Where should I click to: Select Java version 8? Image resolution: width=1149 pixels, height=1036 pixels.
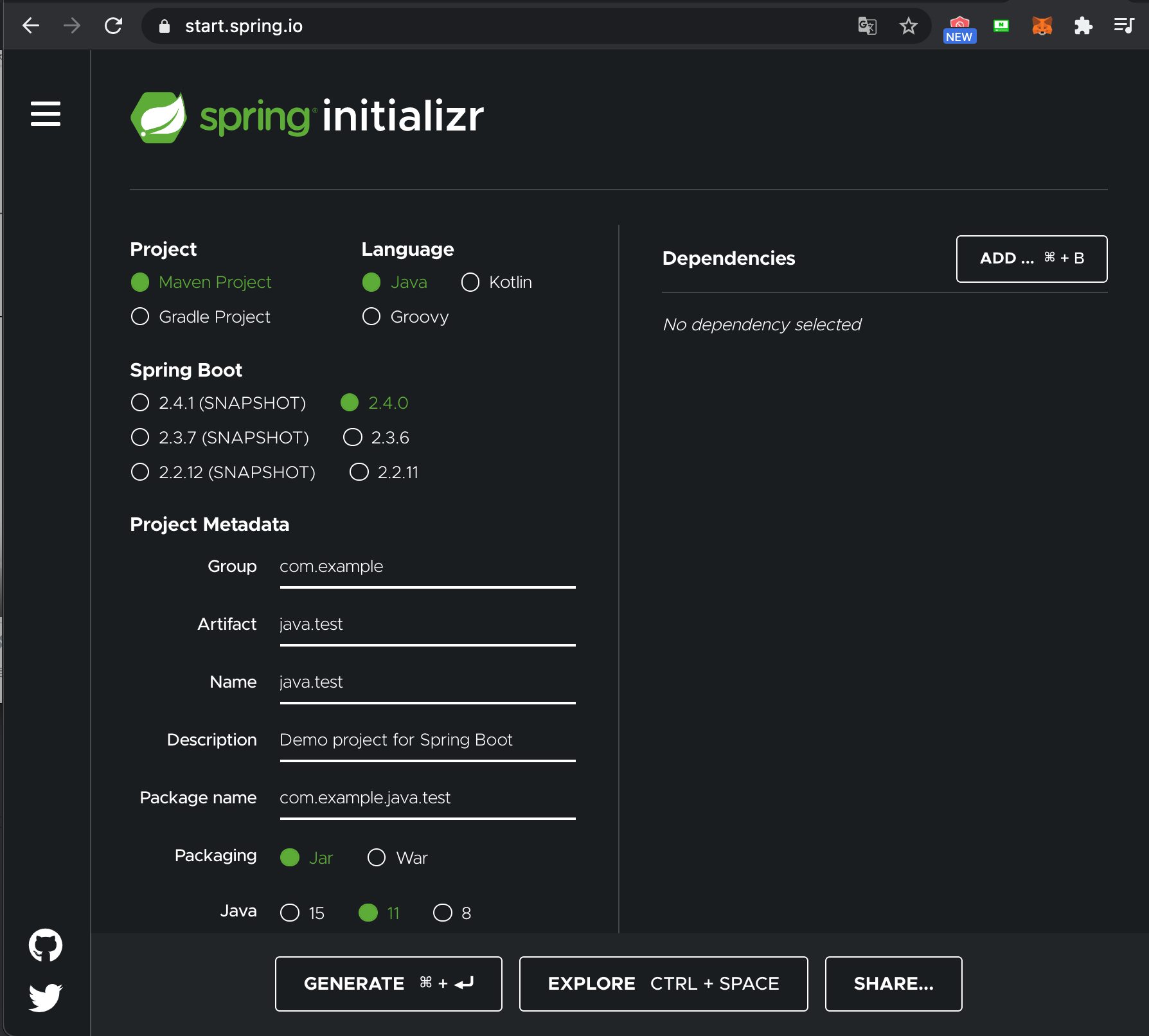pos(452,913)
